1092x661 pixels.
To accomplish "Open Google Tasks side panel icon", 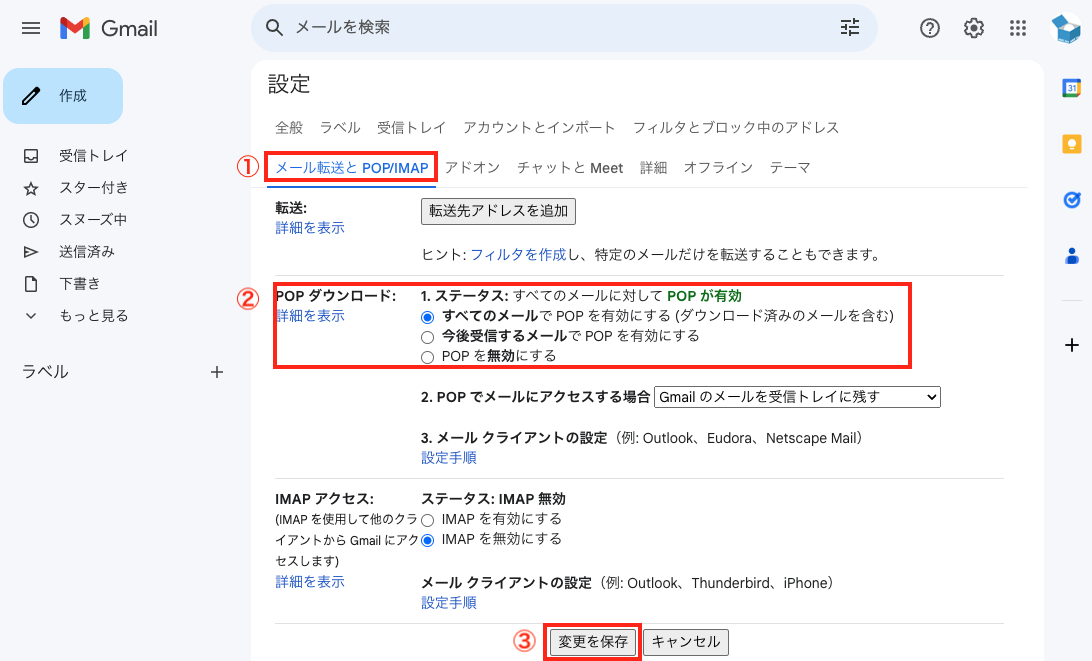I will 1071,200.
